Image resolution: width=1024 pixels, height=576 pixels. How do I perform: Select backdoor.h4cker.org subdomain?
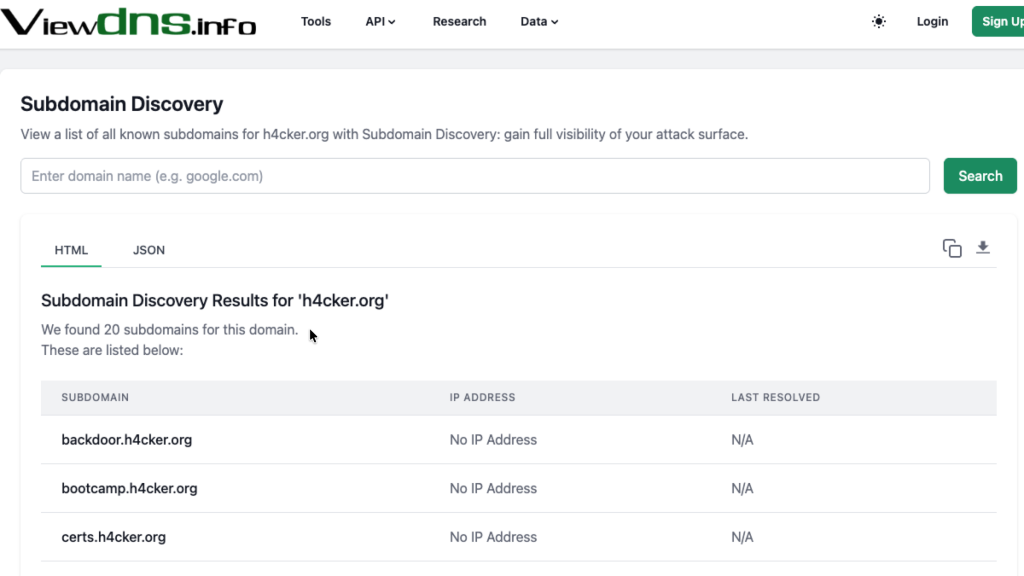point(127,440)
